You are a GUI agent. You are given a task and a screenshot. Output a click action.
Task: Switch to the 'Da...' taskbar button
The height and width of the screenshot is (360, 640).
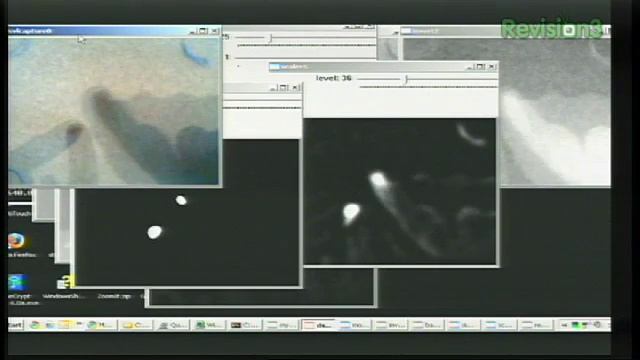coord(426,325)
